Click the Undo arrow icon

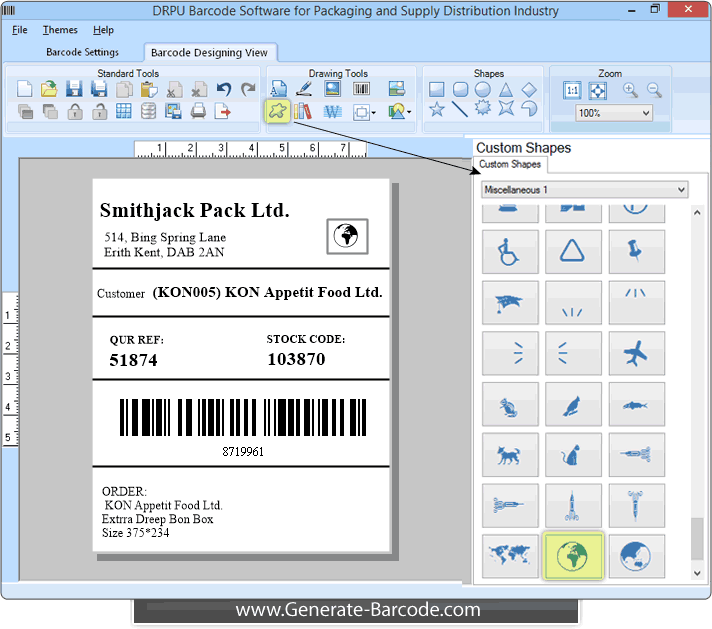pos(223,89)
